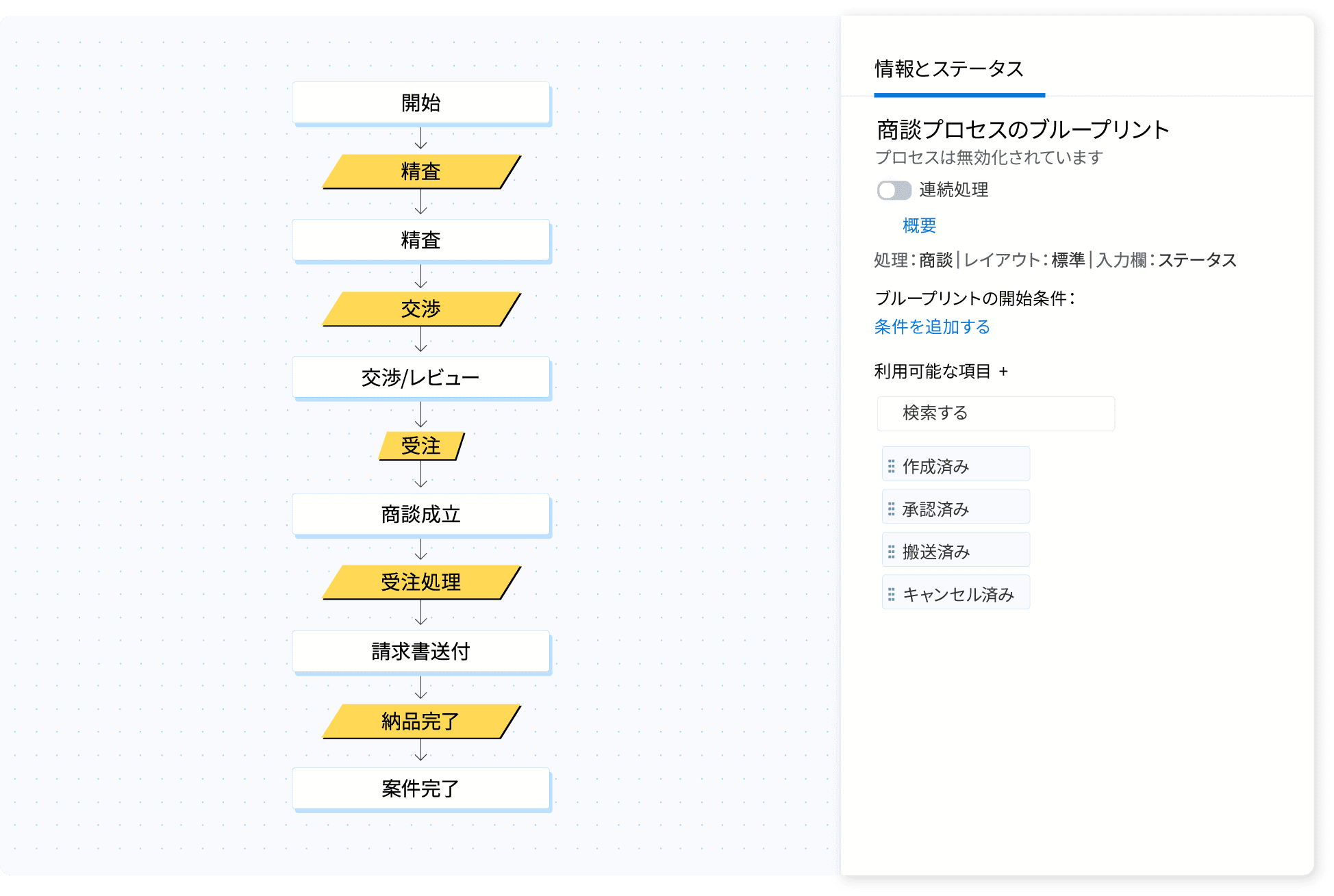Select the small yellow 受注 transition
This screenshot has width=1334, height=896.
pos(420,446)
